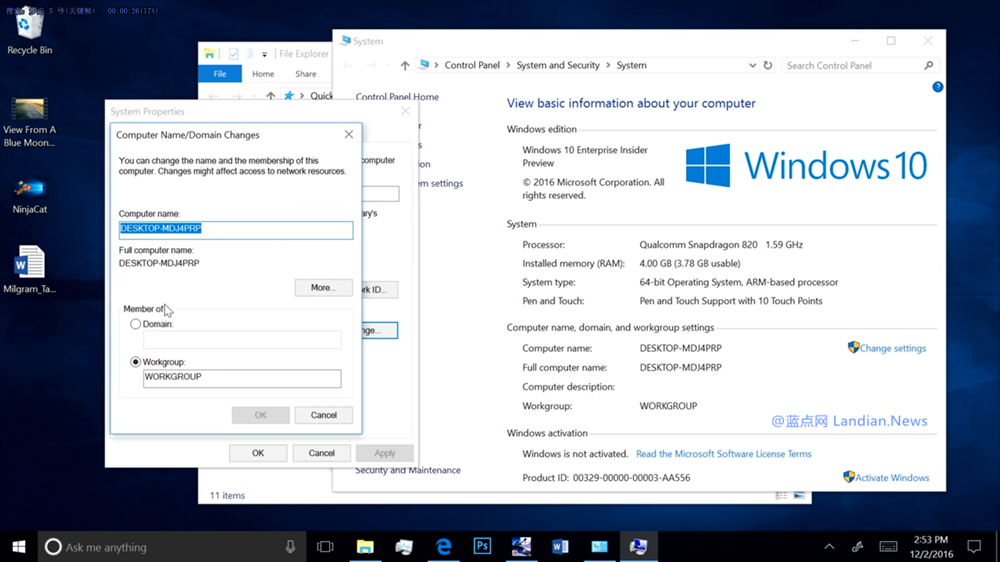Screen dimensions: 1000x562
Task: Open the Action Center notification icon
Action: 975,547
